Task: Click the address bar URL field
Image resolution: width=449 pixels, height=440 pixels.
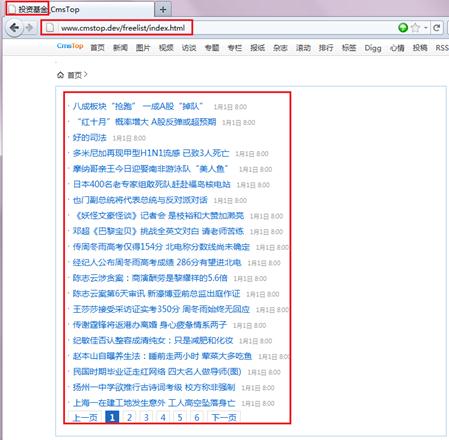Action: click(x=123, y=28)
